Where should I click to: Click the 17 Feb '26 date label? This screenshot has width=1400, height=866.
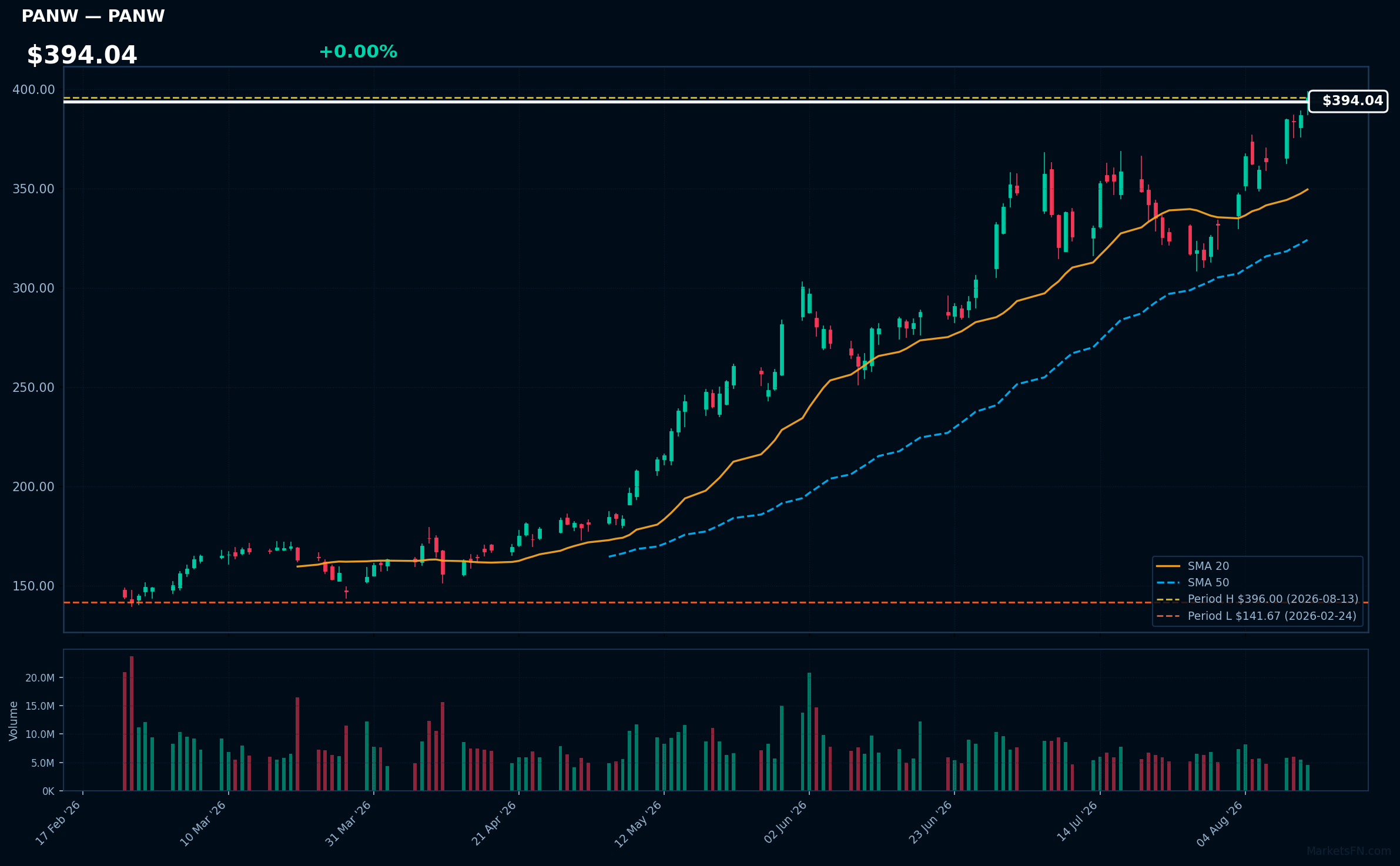[x=58, y=823]
